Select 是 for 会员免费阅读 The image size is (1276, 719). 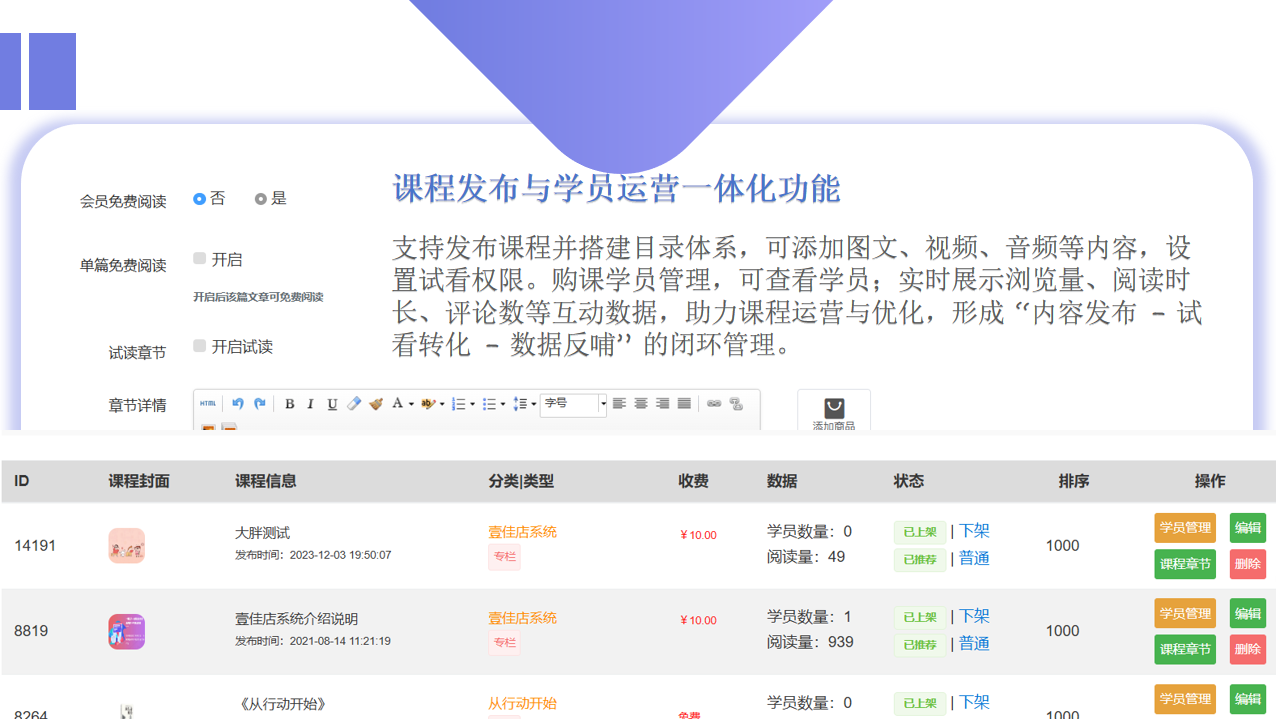pos(261,199)
